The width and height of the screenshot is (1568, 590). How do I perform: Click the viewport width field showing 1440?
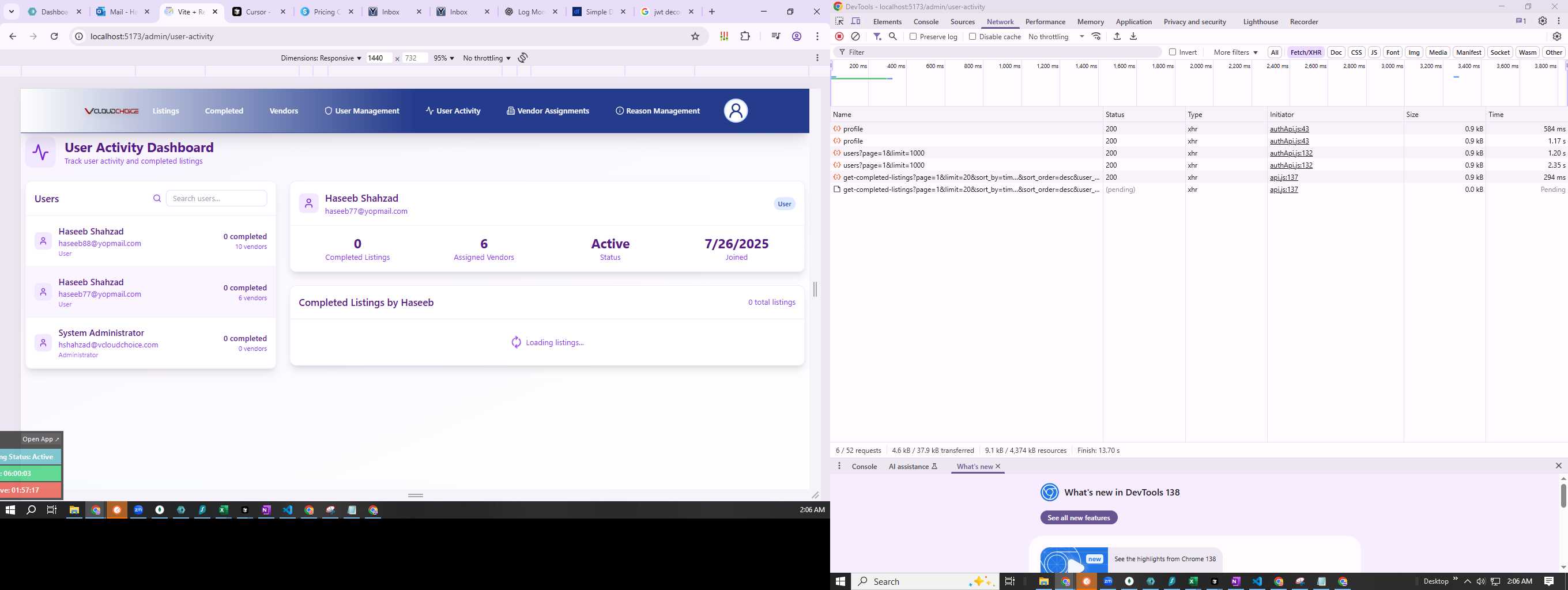click(379, 58)
